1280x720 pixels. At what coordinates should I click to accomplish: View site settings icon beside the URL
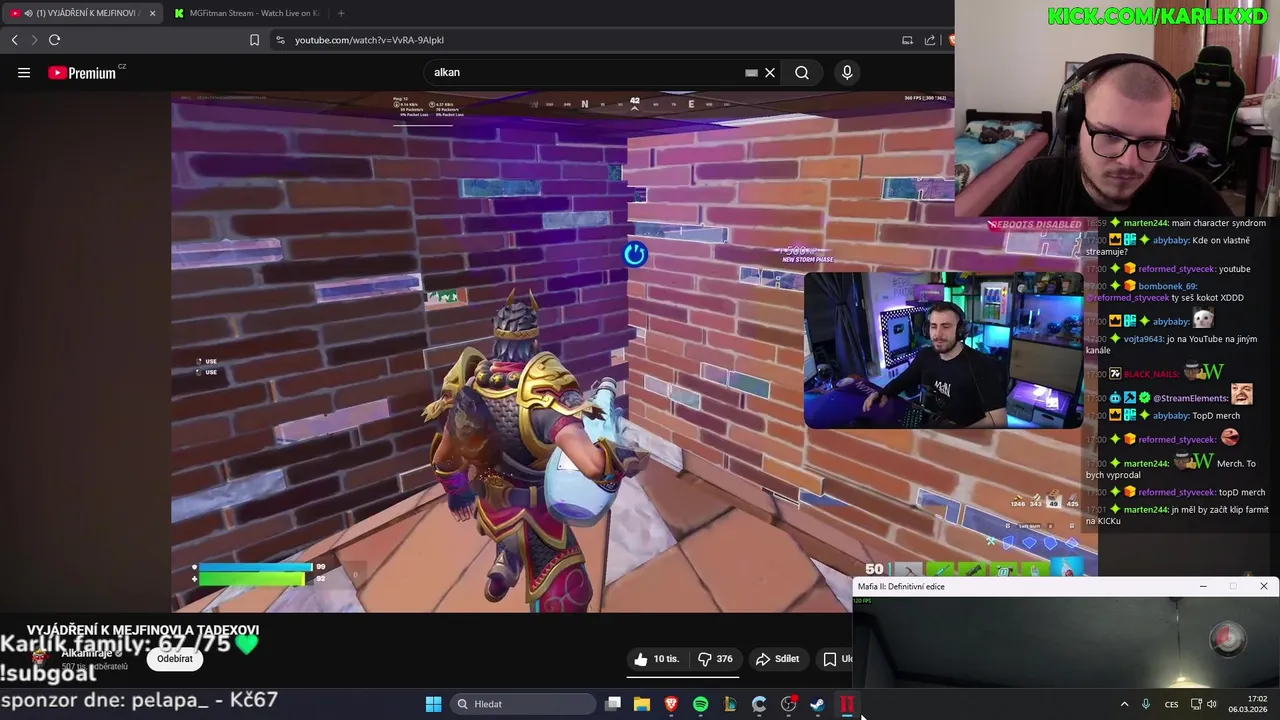[x=280, y=40]
